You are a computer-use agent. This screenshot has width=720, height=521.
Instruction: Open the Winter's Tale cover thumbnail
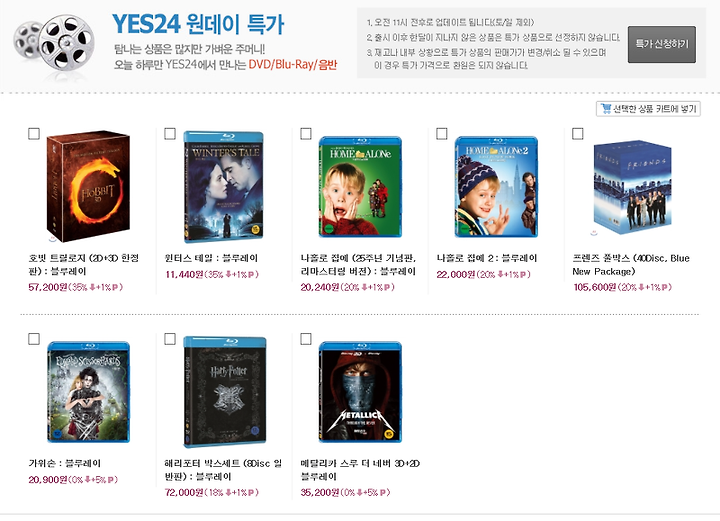tap(224, 186)
